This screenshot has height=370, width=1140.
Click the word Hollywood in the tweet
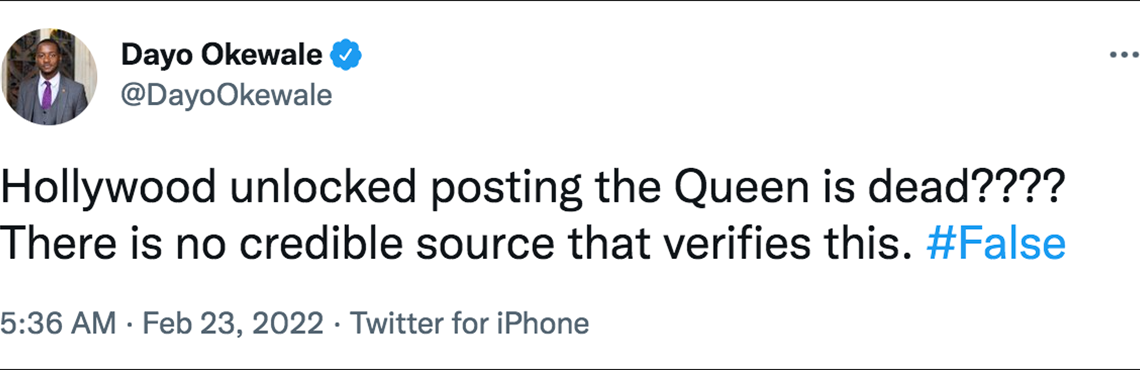(108, 190)
